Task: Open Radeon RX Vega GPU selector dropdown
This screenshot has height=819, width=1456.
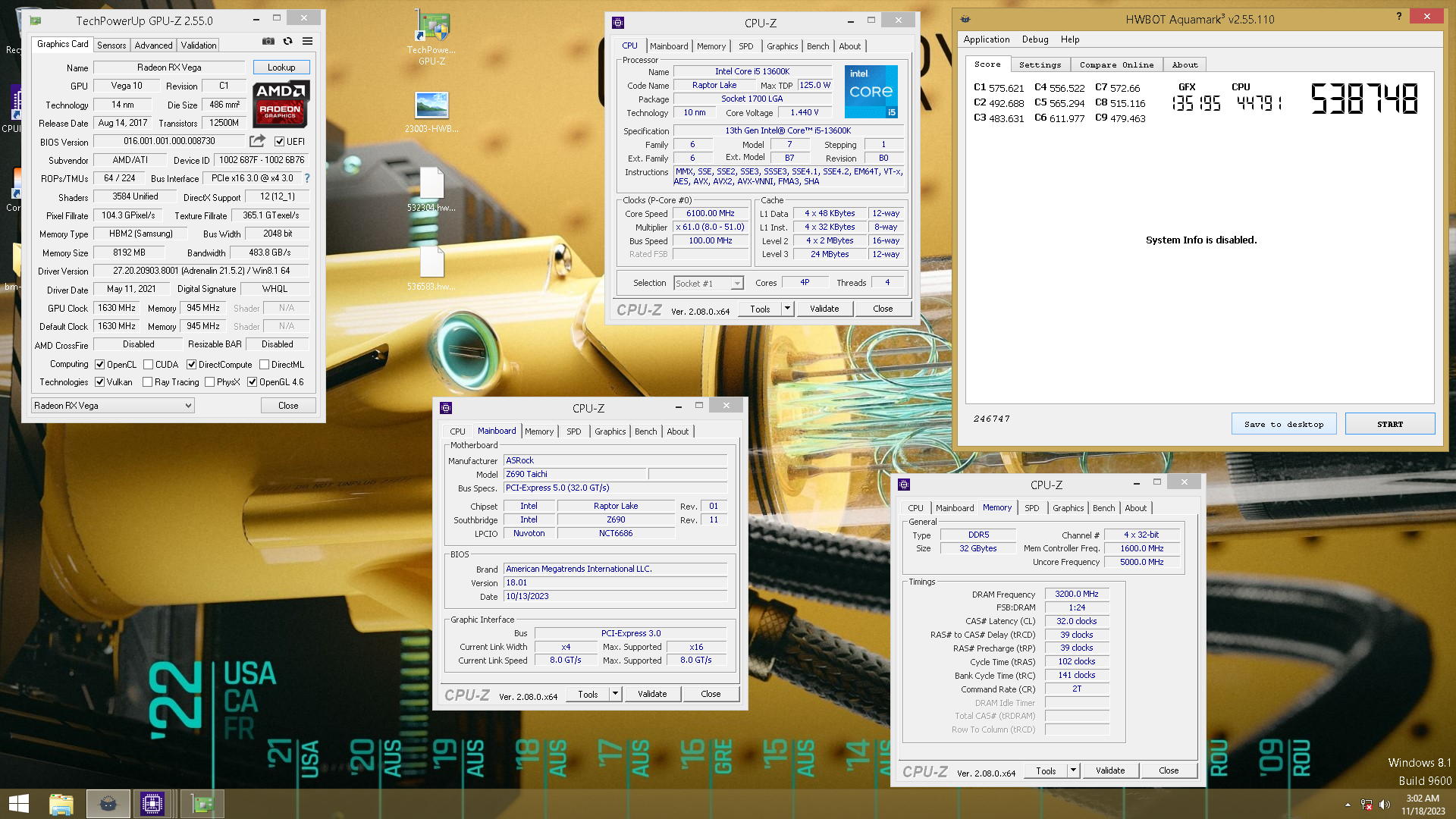Action: tap(113, 406)
